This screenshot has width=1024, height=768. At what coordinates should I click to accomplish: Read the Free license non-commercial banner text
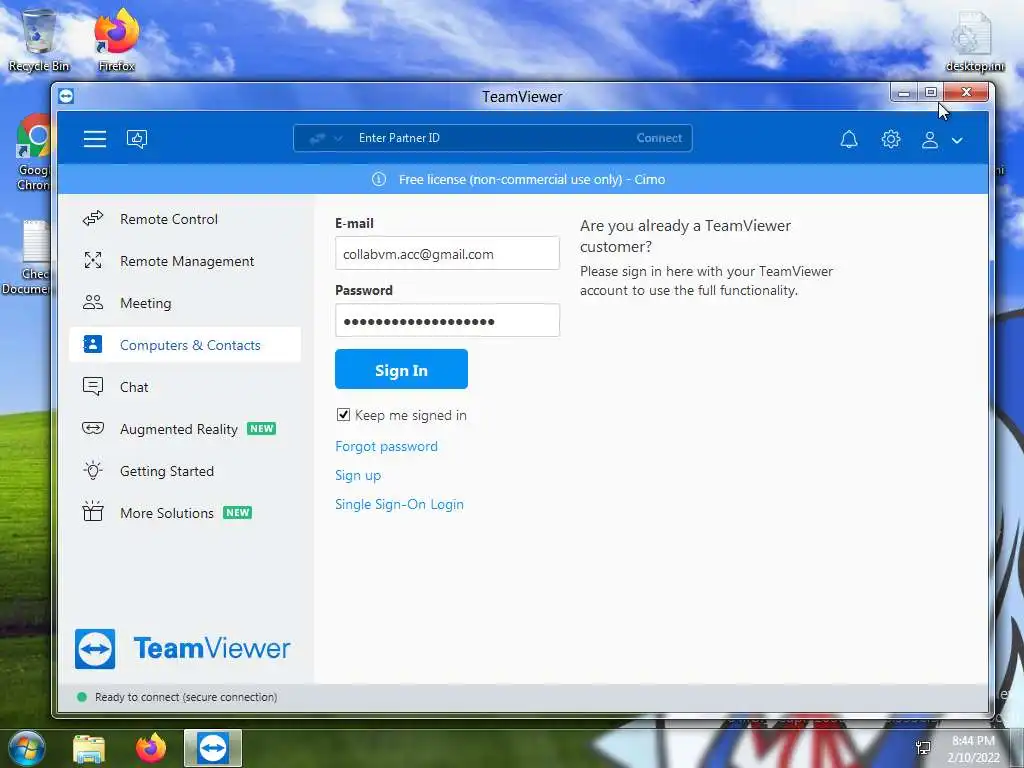532,180
